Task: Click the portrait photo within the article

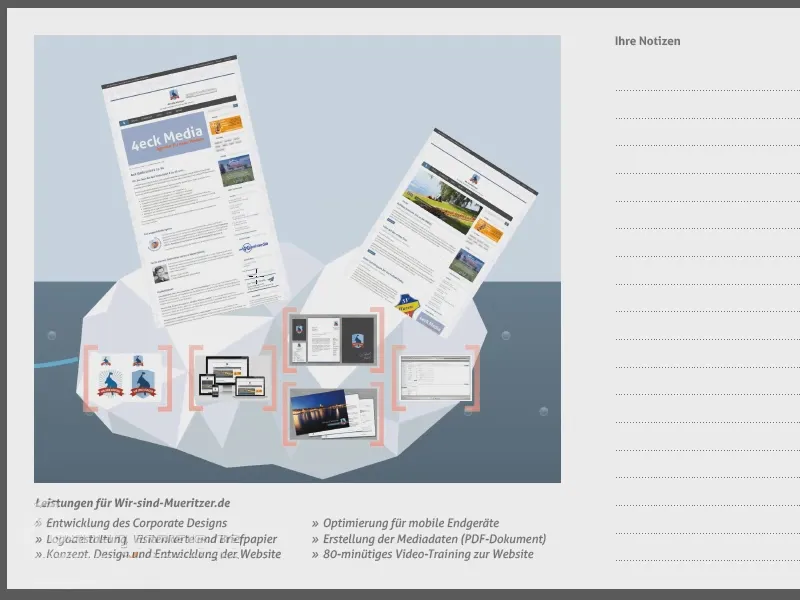Action: [x=159, y=272]
